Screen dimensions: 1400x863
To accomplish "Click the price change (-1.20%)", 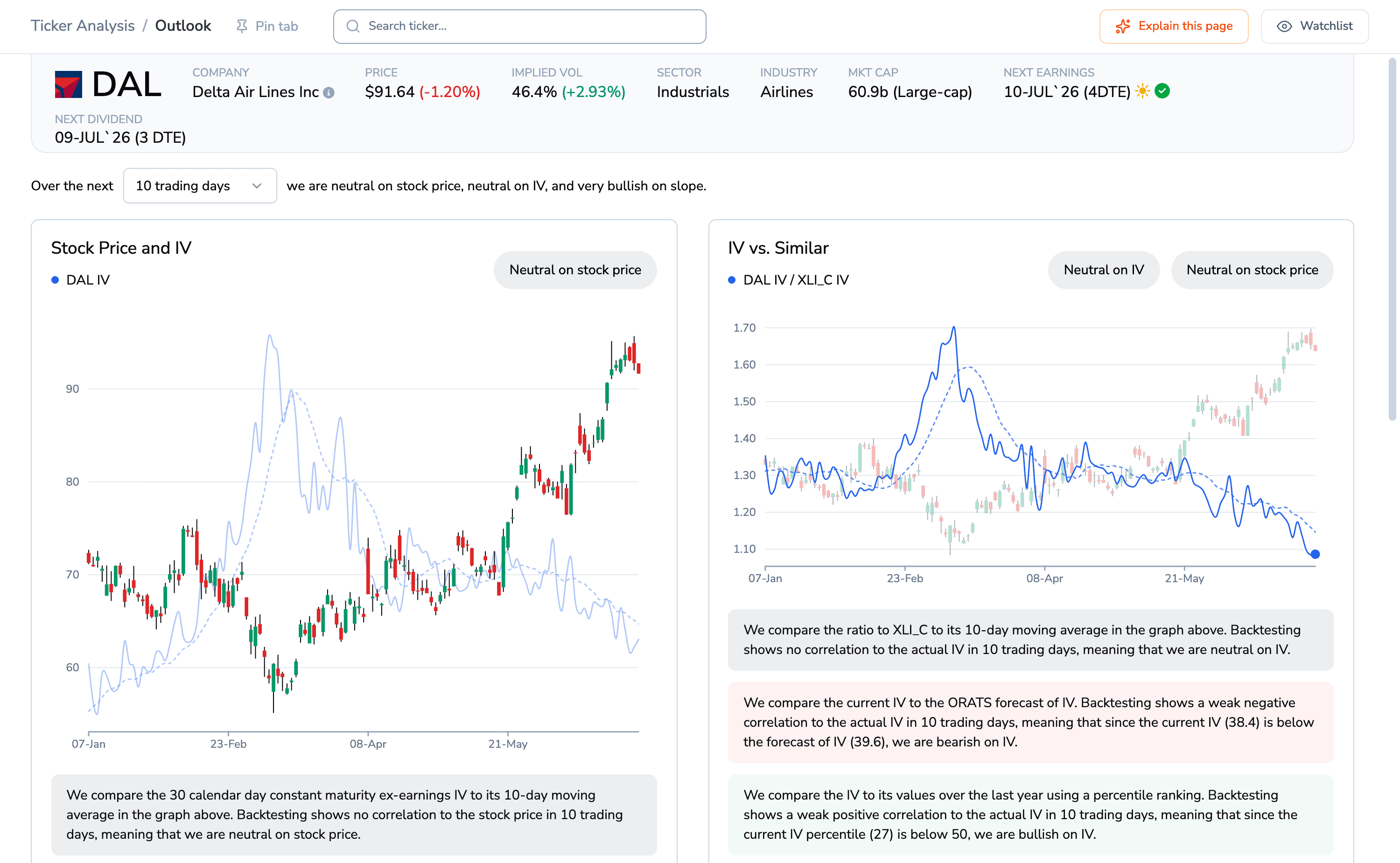I will point(450,92).
